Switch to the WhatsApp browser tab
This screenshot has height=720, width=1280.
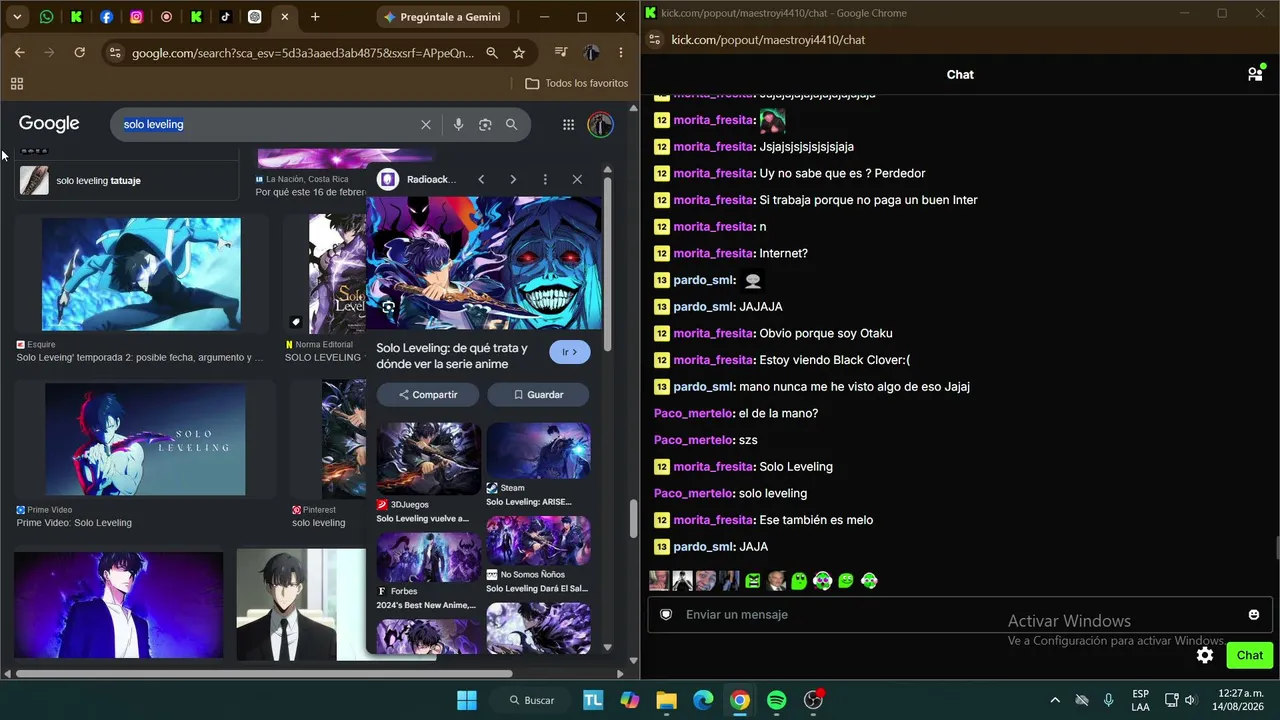47,17
